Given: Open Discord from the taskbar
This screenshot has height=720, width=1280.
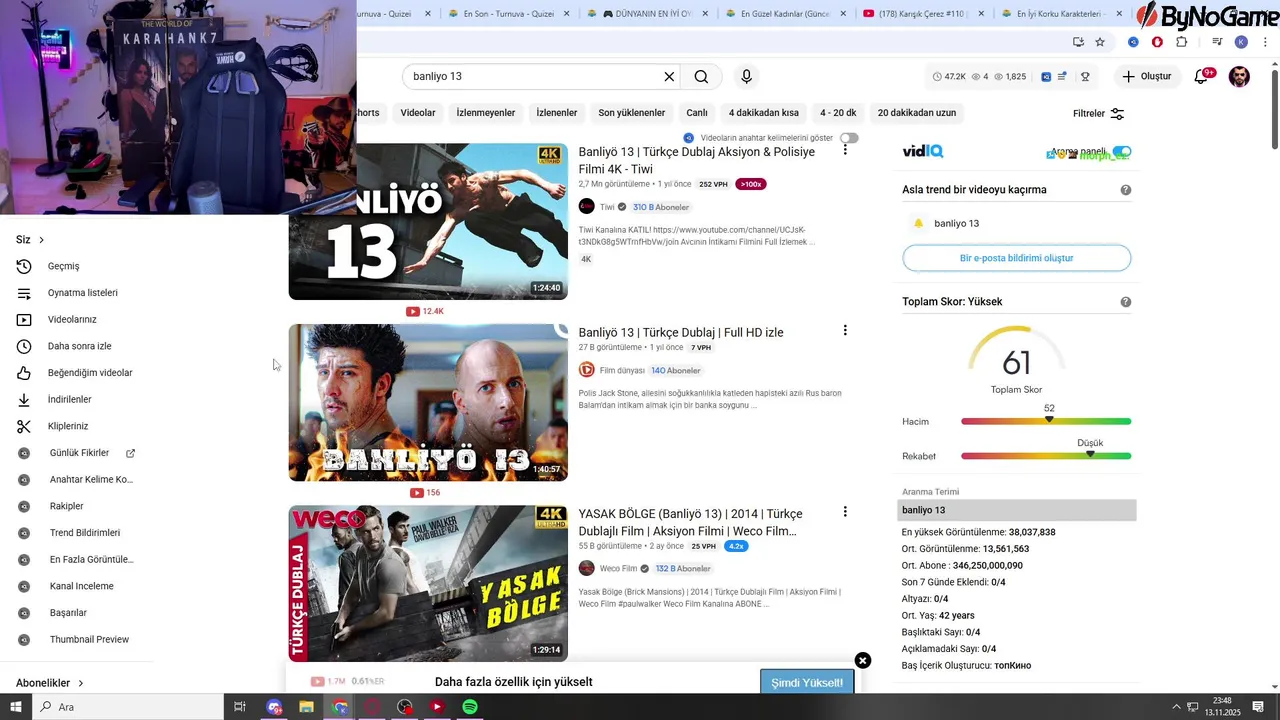Looking at the screenshot, I should (x=274, y=707).
